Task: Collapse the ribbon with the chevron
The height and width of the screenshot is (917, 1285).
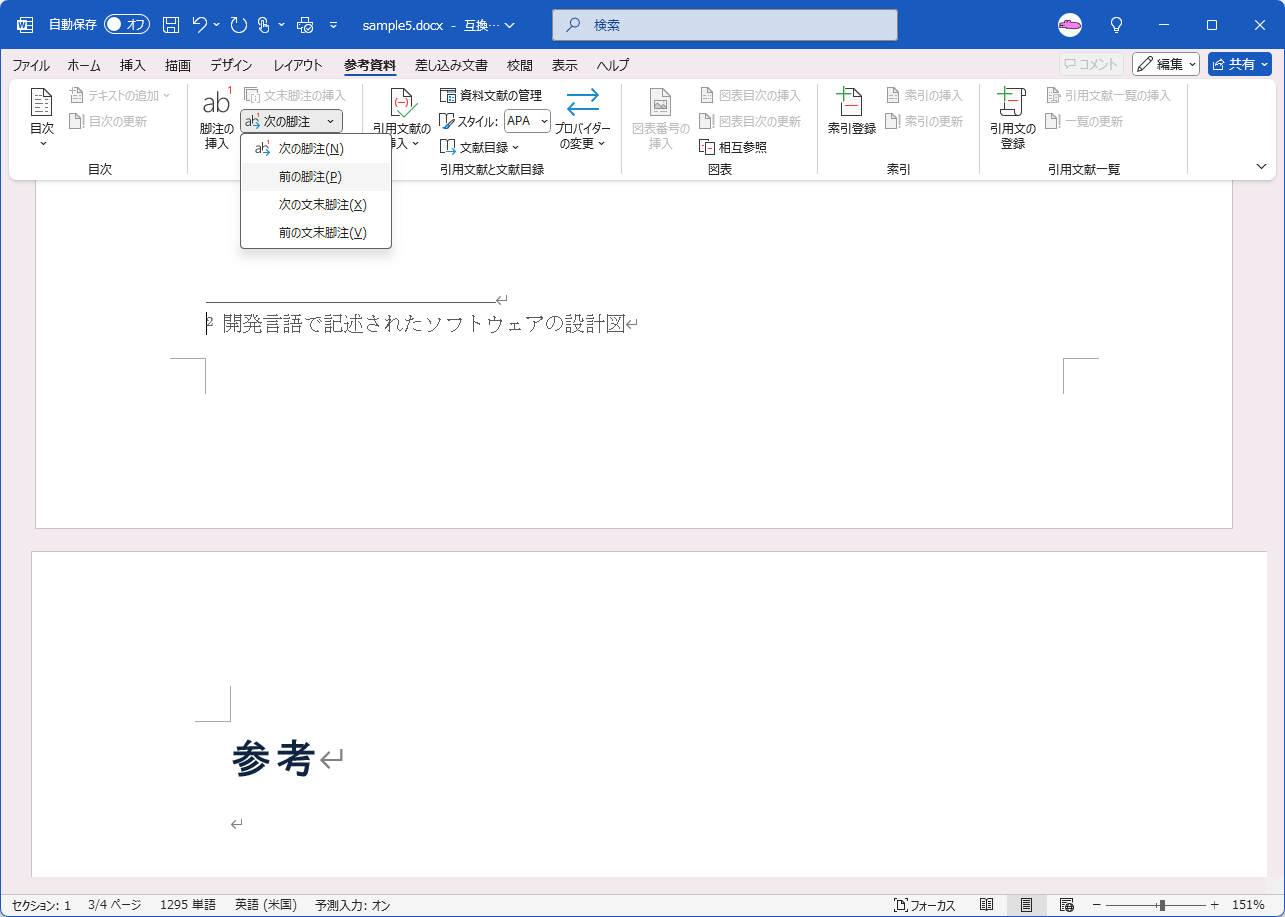Action: [1261, 166]
